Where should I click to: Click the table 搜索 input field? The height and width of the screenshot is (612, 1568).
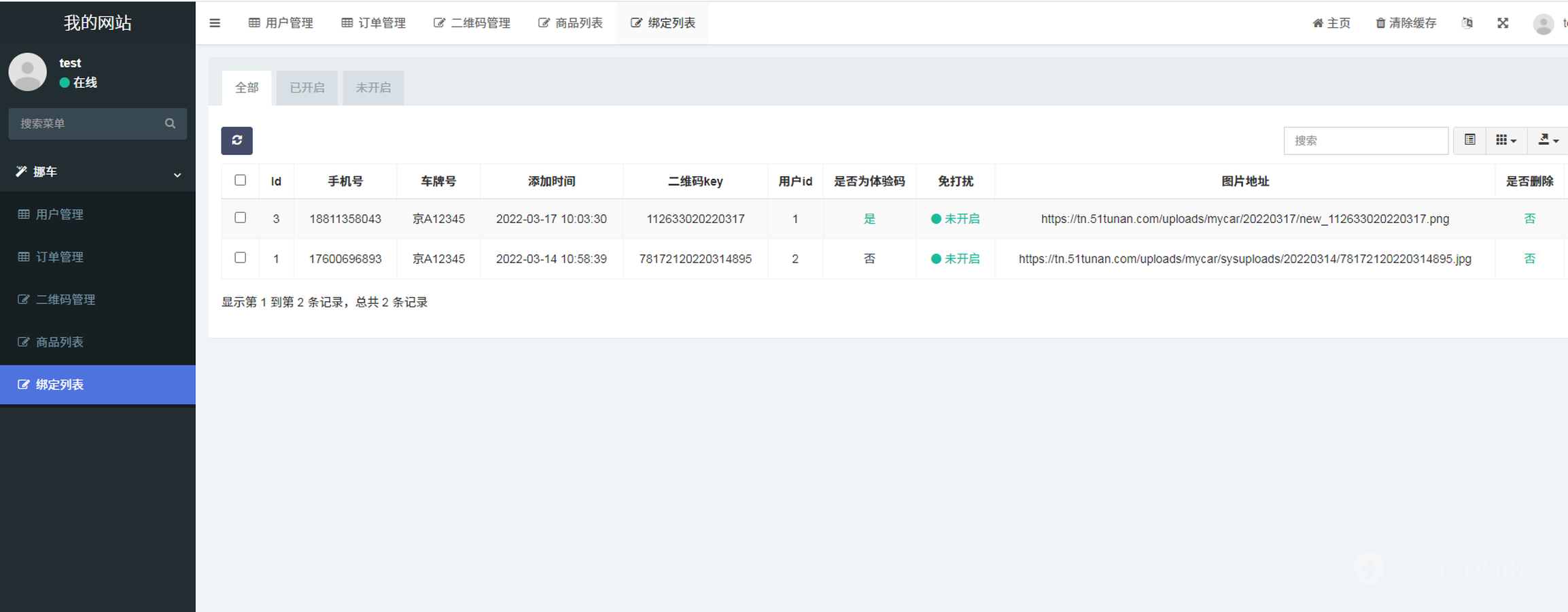[1365, 141]
